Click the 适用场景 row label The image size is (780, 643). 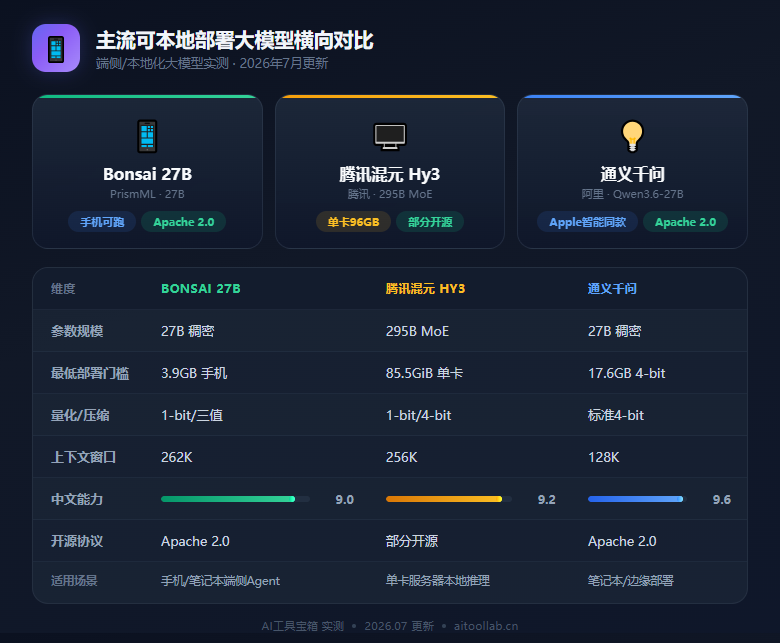tap(74, 580)
